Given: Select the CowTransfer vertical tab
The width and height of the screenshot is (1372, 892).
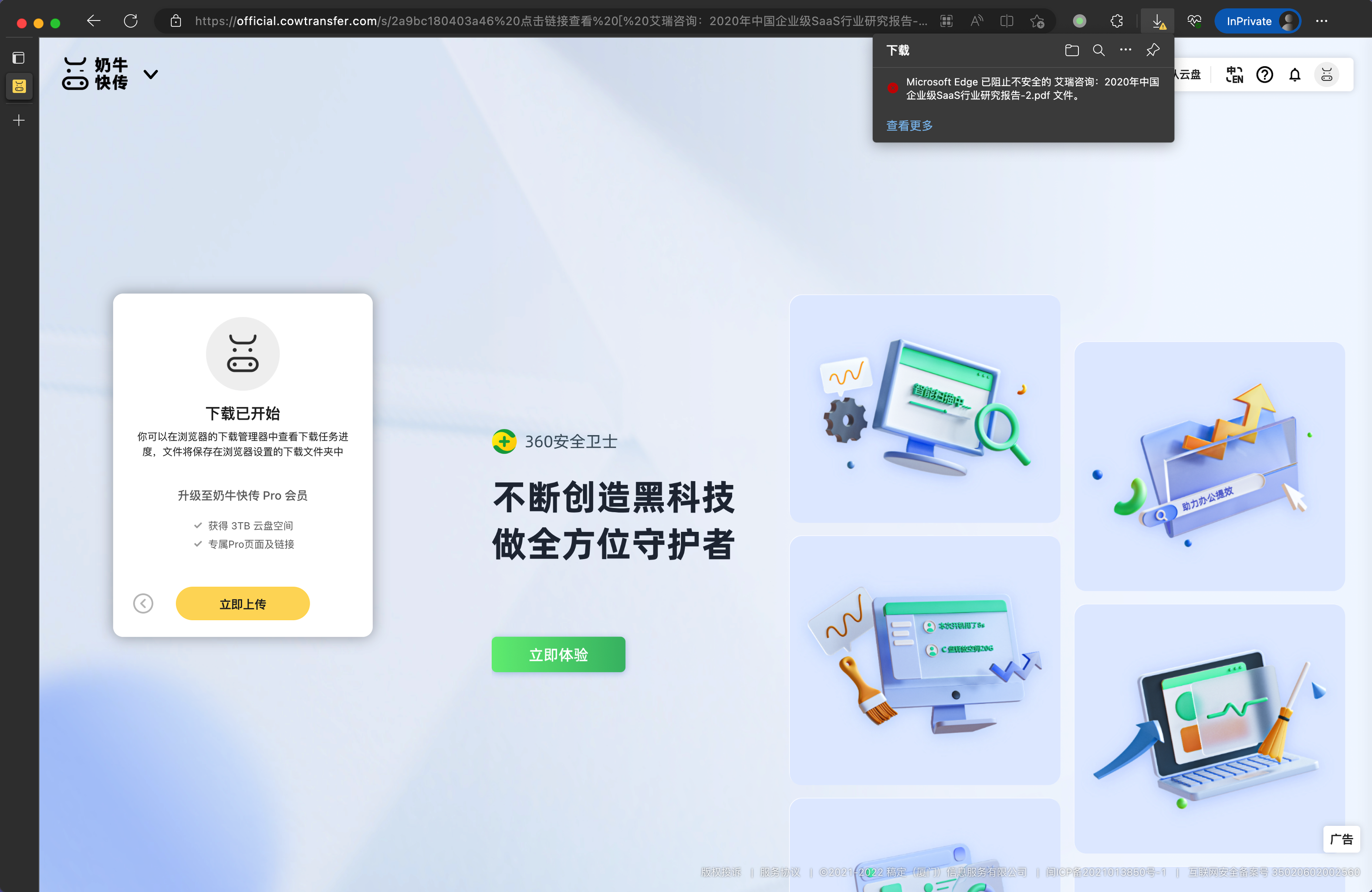Looking at the screenshot, I should (x=19, y=87).
